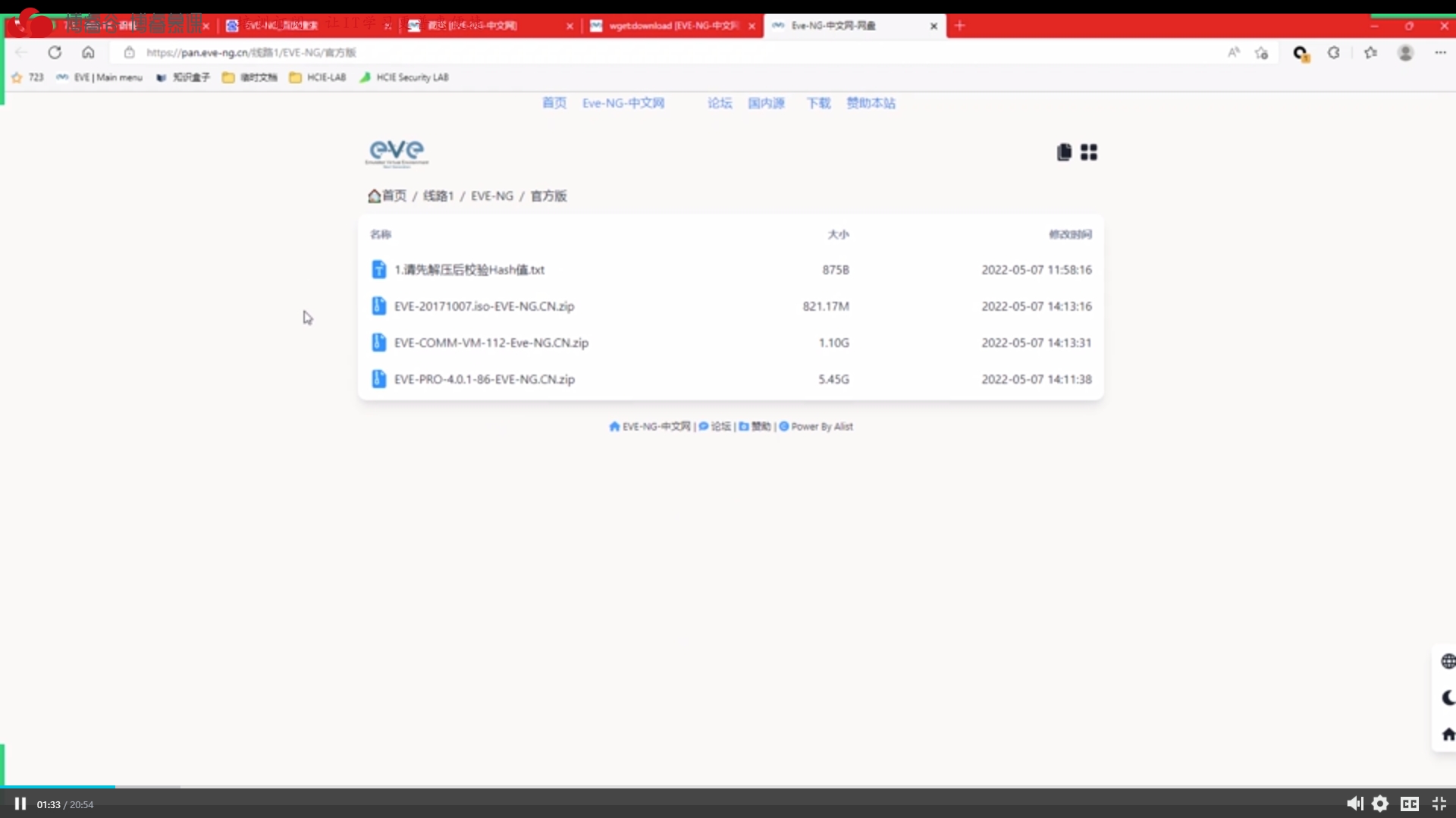1456x818 pixels.
Task: Open new browser tab plus button
Action: 959,25
